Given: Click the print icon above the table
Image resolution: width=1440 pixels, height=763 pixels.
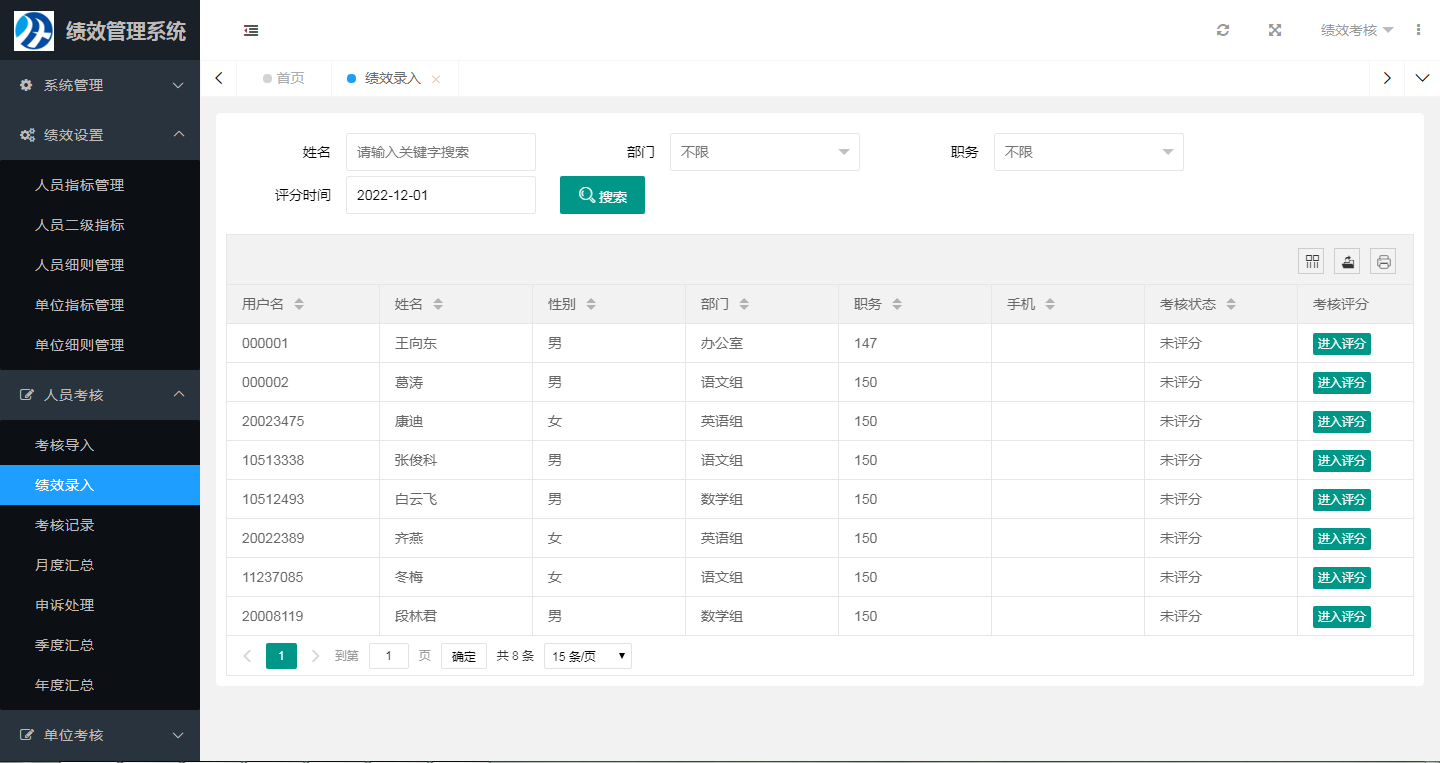Looking at the screenshot, I should tap(1383, 262).
